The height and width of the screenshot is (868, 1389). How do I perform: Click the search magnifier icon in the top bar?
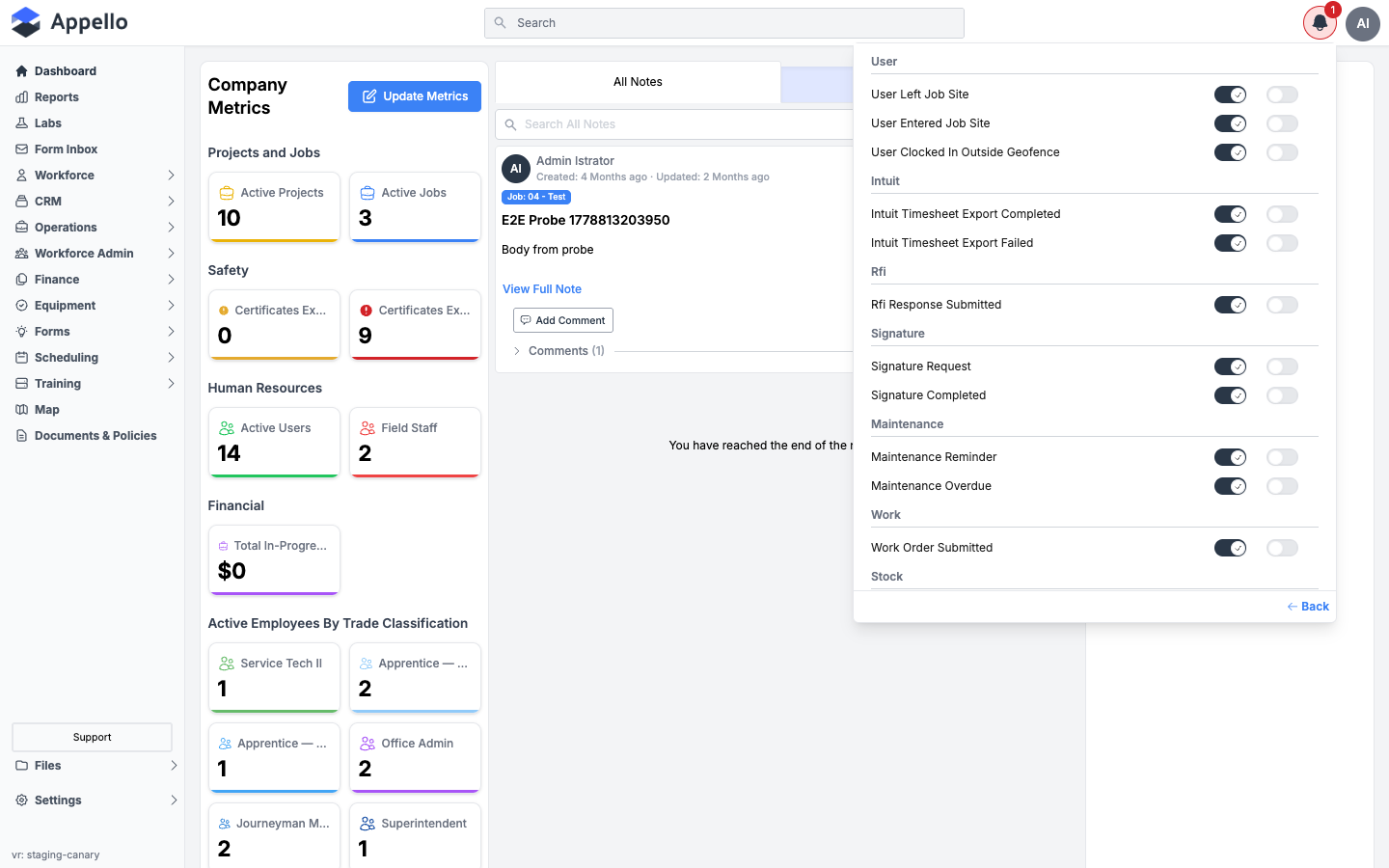[500, 23]
